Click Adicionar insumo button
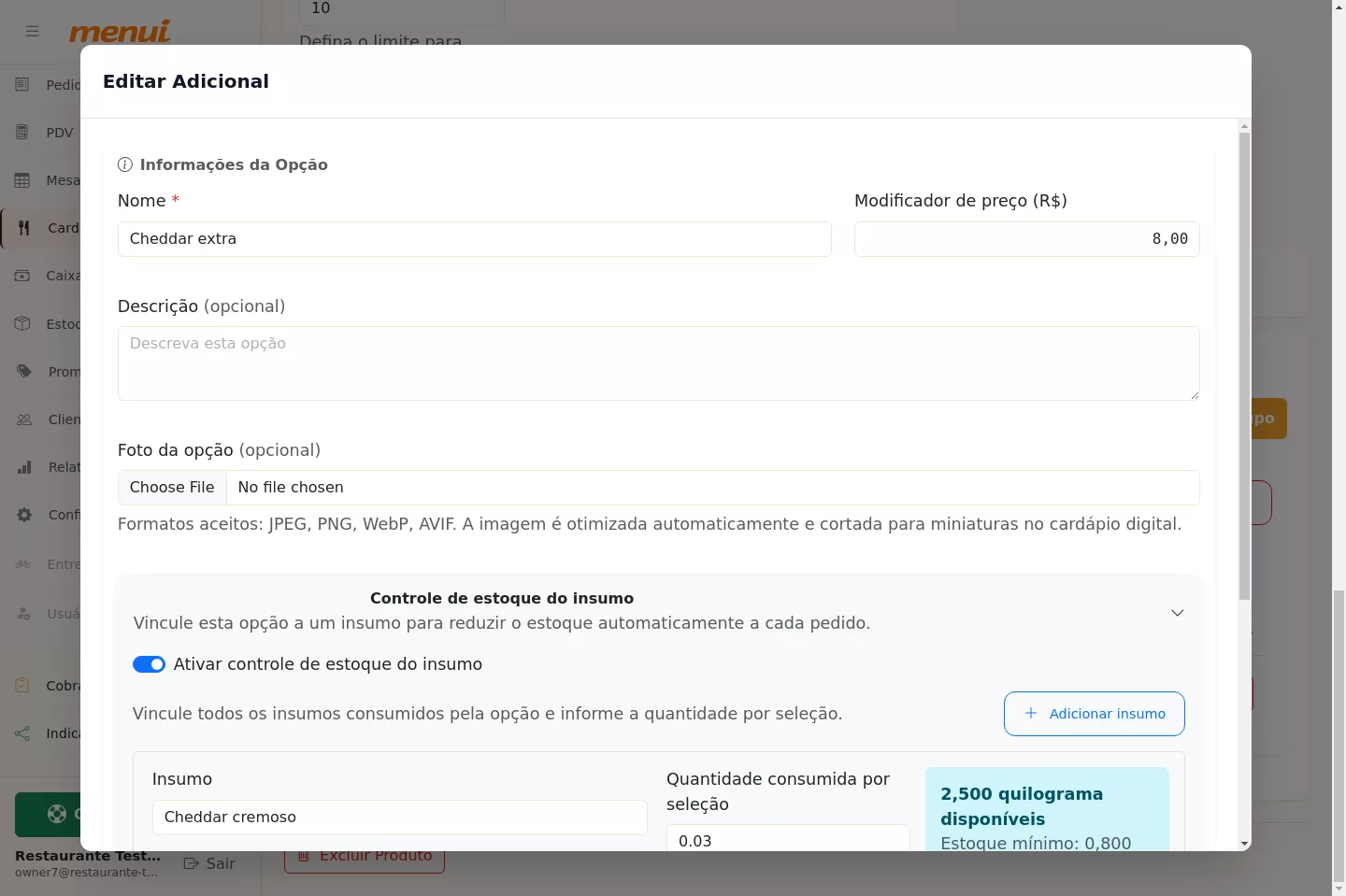The image size is (1346, 896). 1095,714
